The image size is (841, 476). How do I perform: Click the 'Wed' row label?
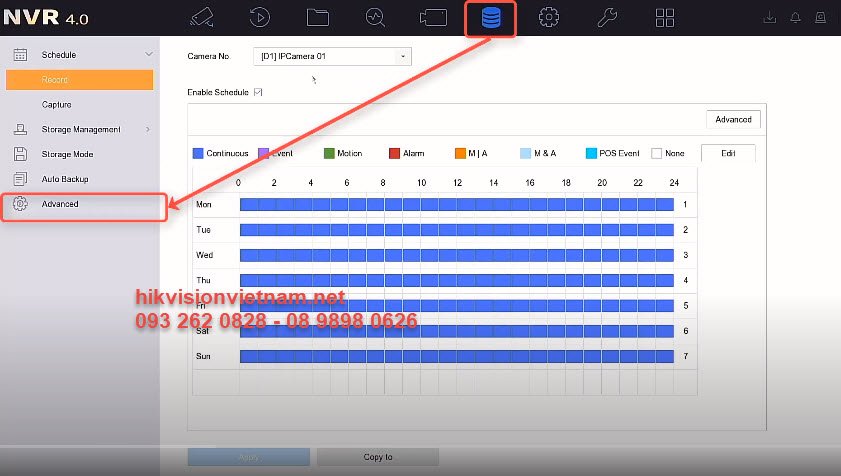(x=204, y=255)
